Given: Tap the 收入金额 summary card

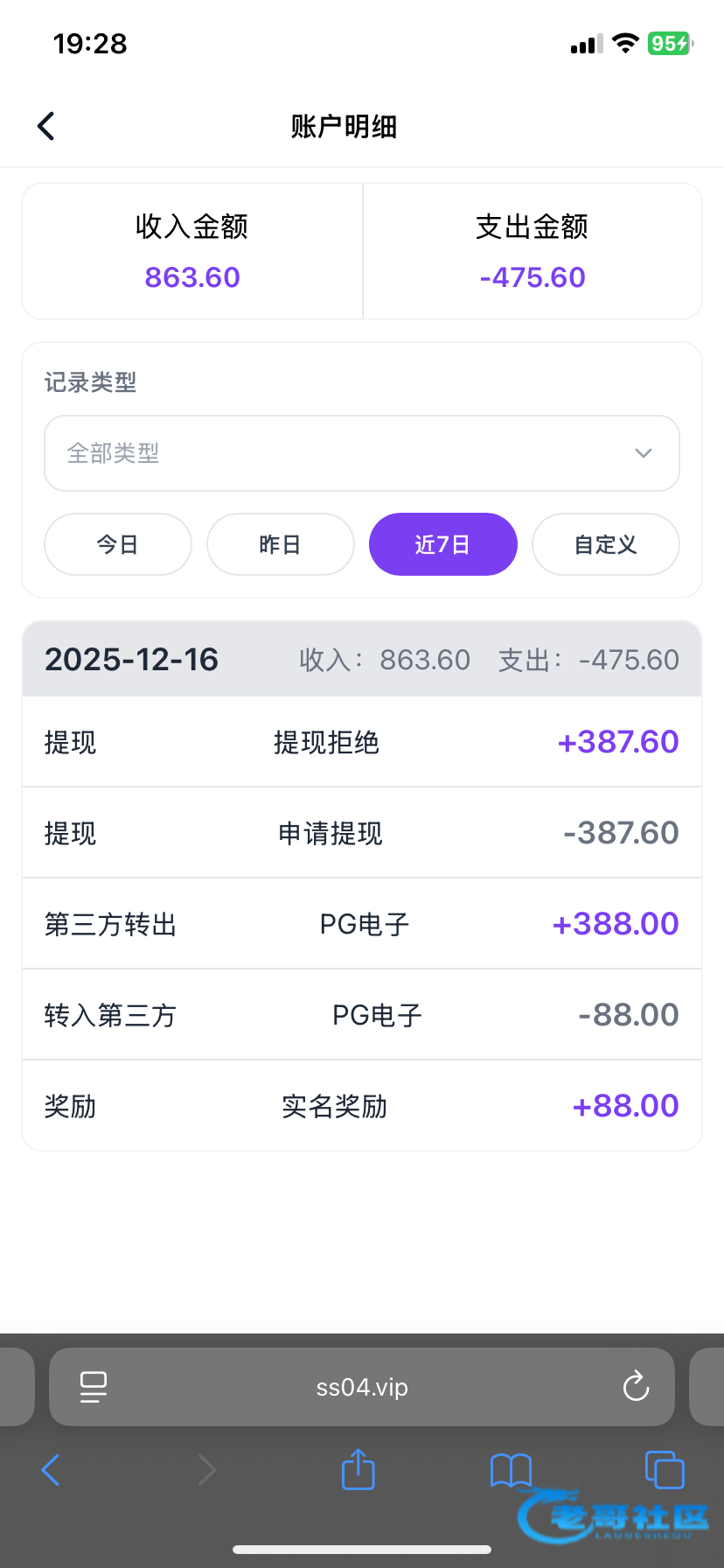Looking at the screenshot, I should 192,251.
